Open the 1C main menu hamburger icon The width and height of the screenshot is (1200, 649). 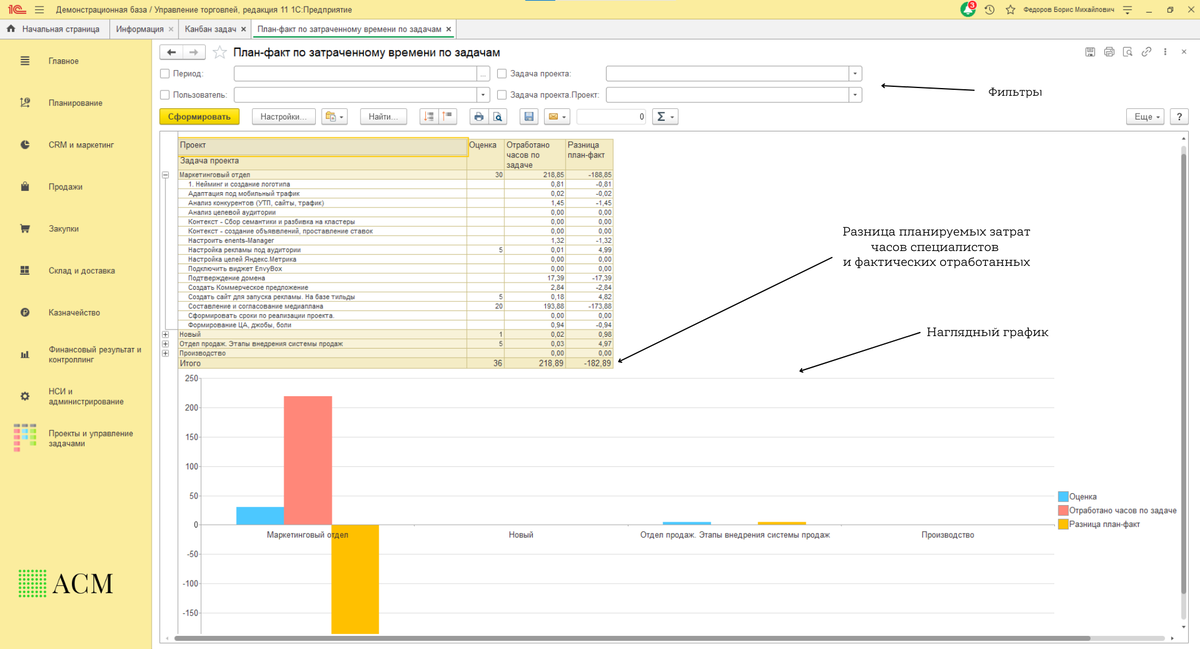[39, 9]
